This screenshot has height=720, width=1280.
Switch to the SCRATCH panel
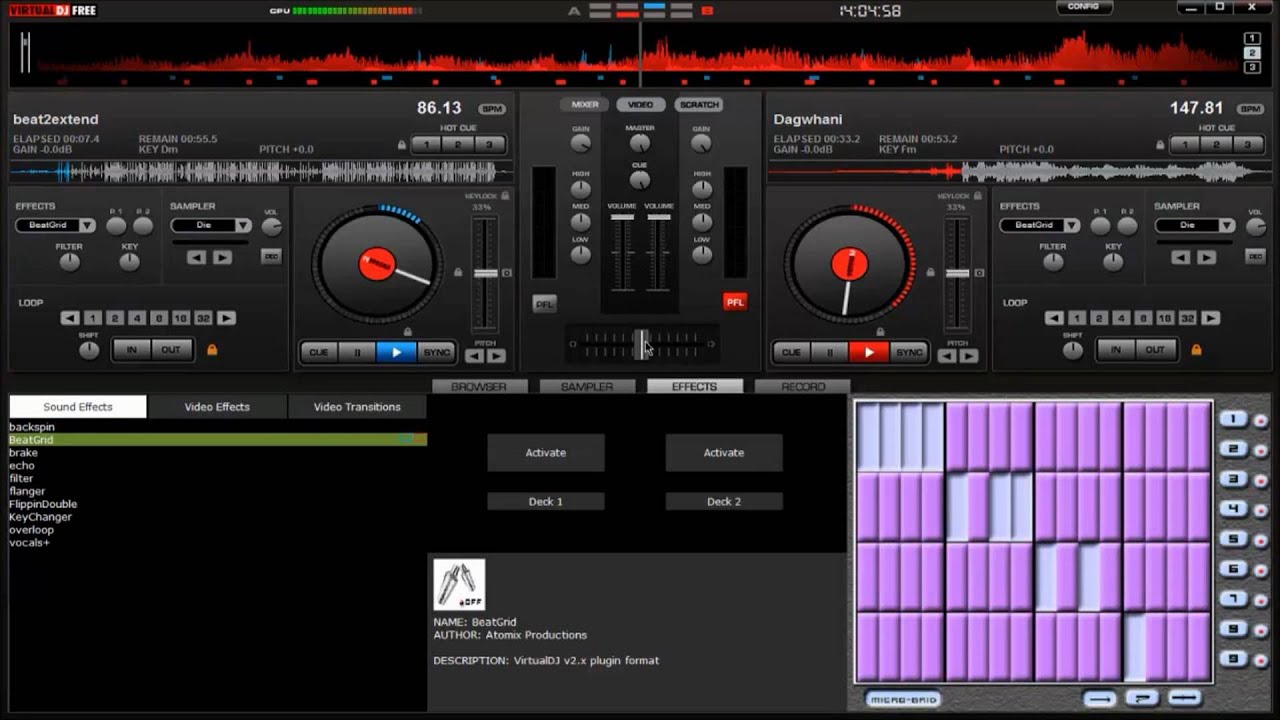[699, 104]
